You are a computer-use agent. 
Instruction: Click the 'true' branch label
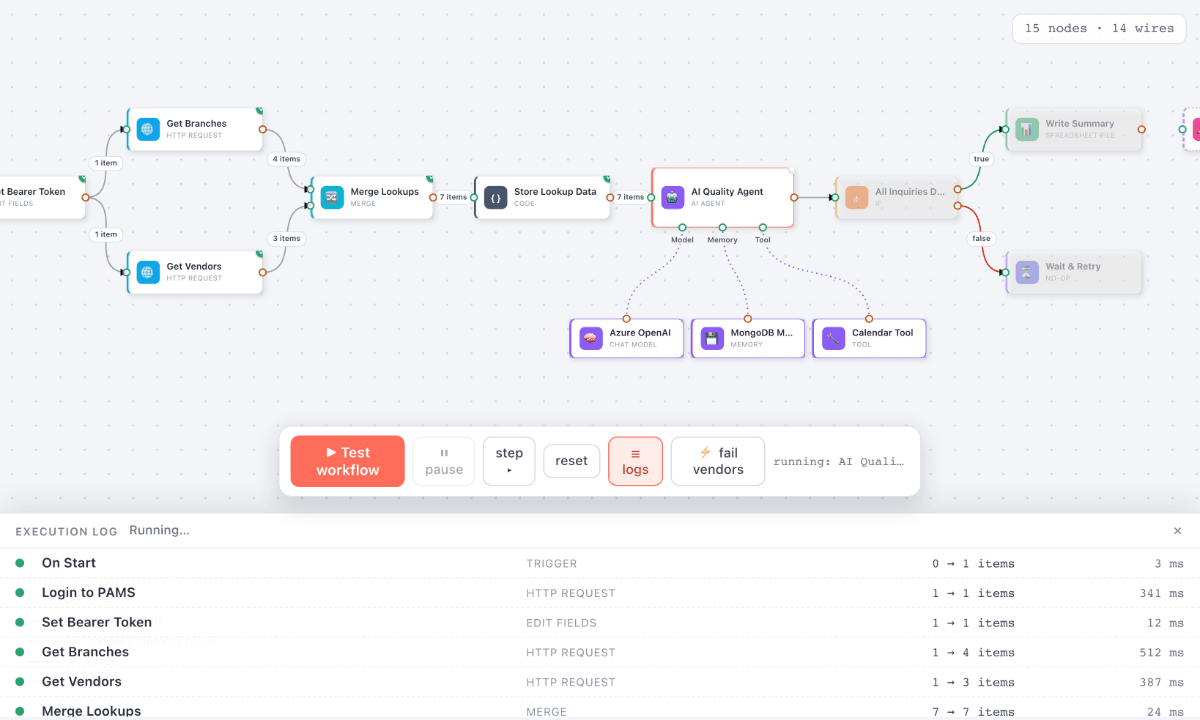point(981,159)
